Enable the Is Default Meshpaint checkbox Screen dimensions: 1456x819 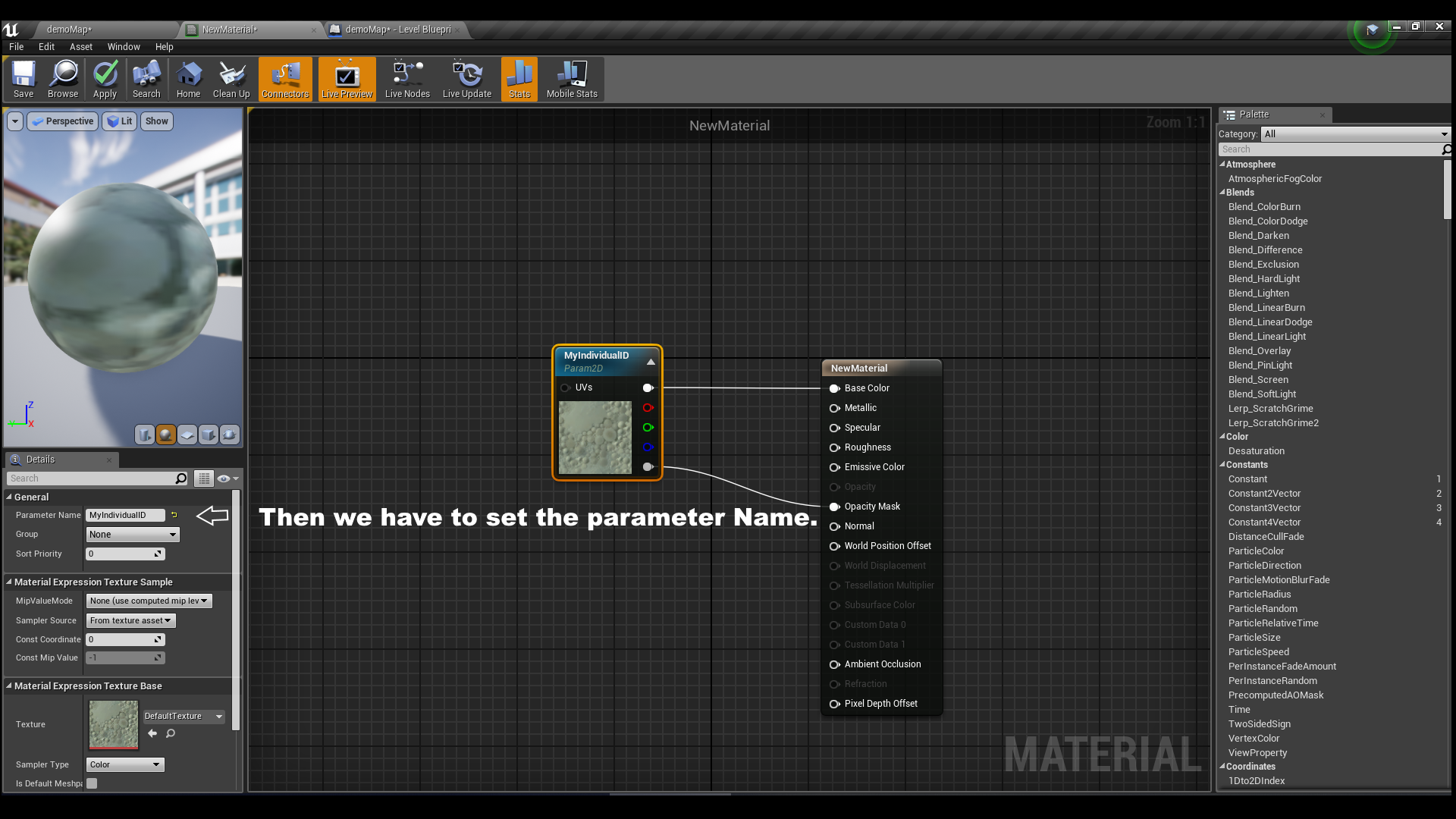pos(92,783)
